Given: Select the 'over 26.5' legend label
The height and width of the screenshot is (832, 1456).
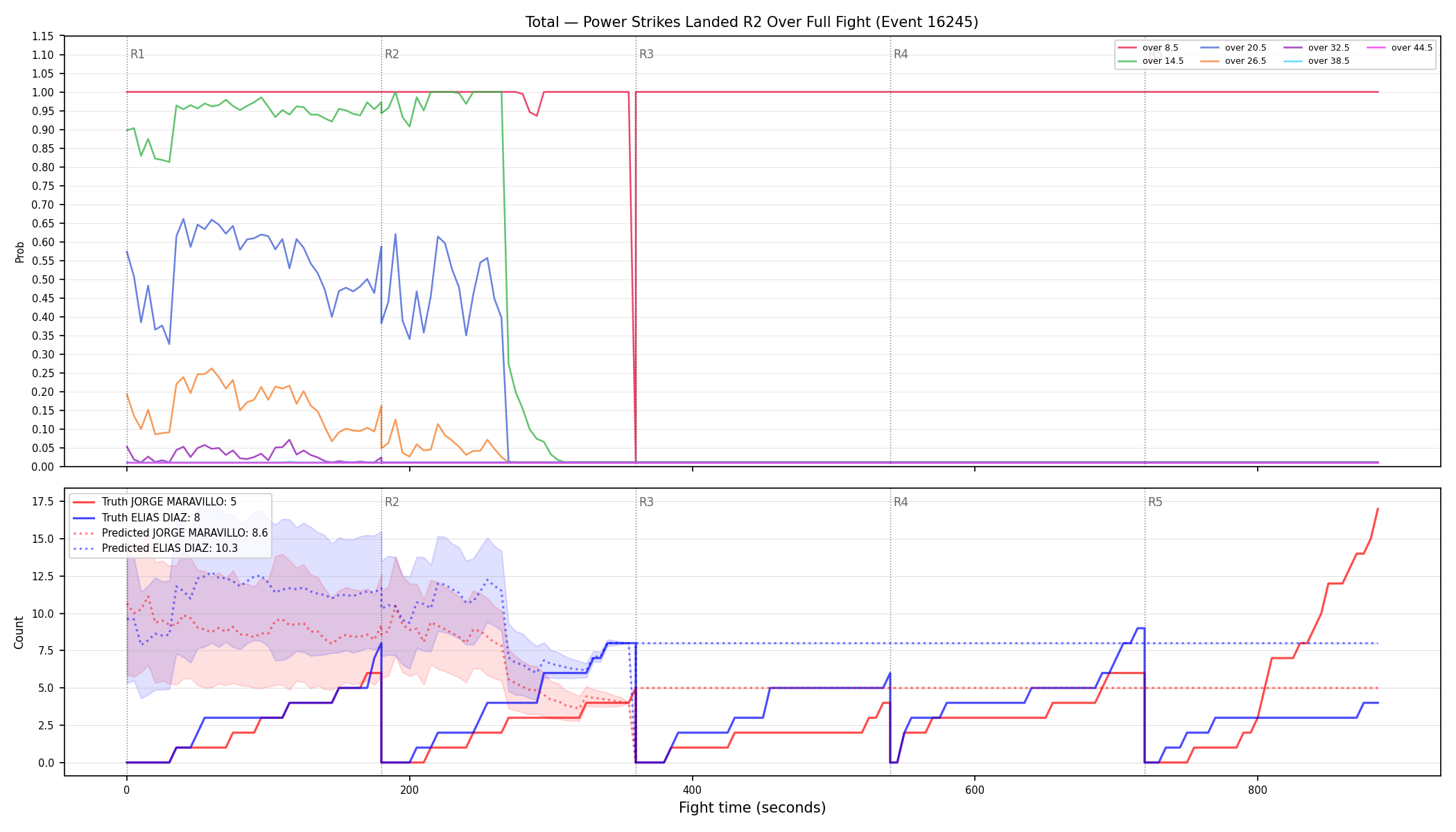Looking at the screenshot, I should point(1245,61).
